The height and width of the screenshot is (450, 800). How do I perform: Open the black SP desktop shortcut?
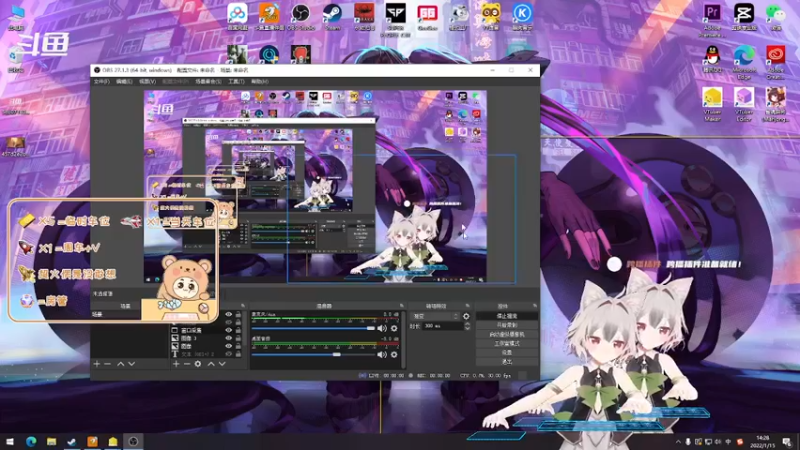(395, 18)
